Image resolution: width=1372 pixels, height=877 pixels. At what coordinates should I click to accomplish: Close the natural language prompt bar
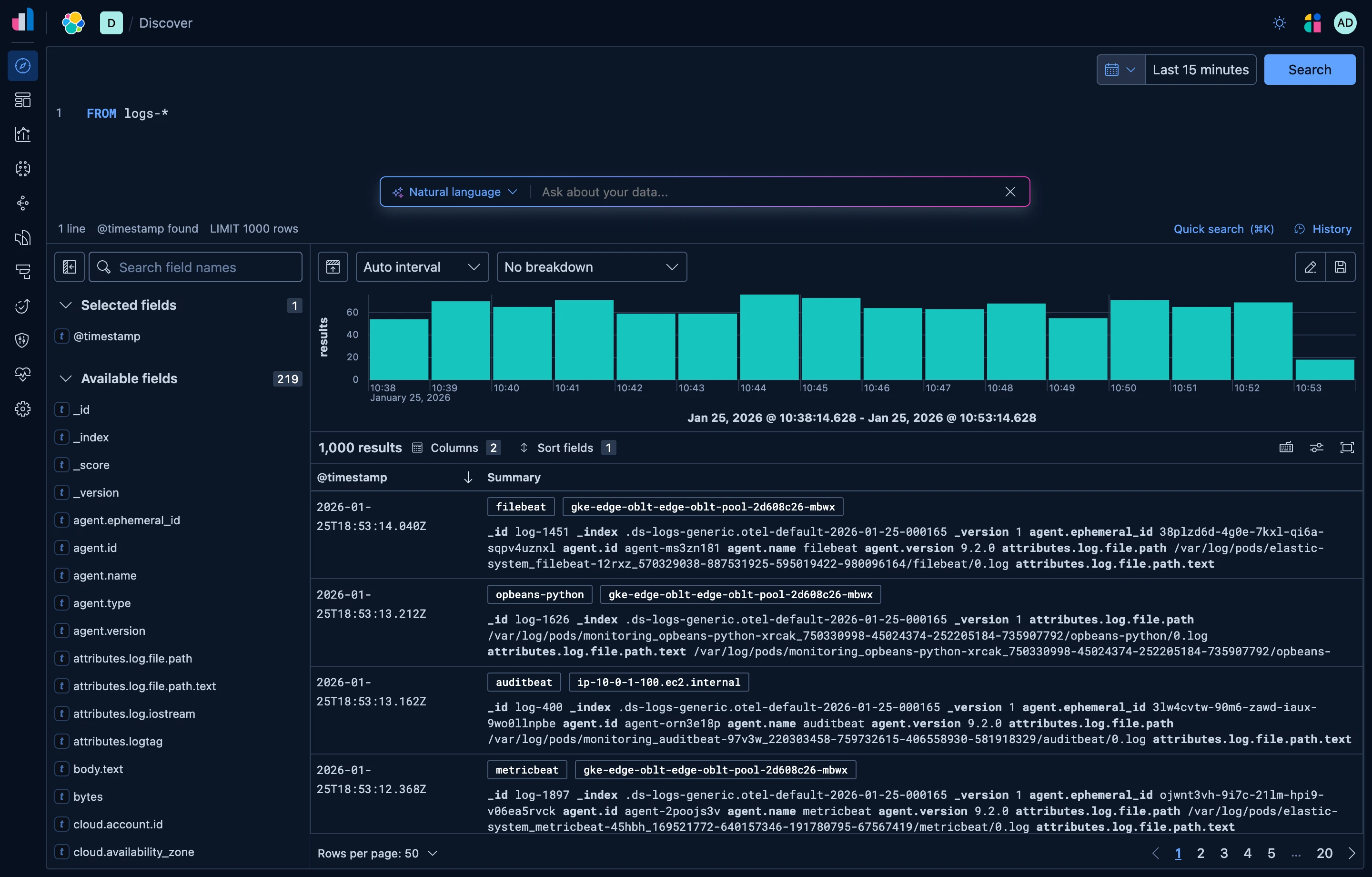[1009, 192]
